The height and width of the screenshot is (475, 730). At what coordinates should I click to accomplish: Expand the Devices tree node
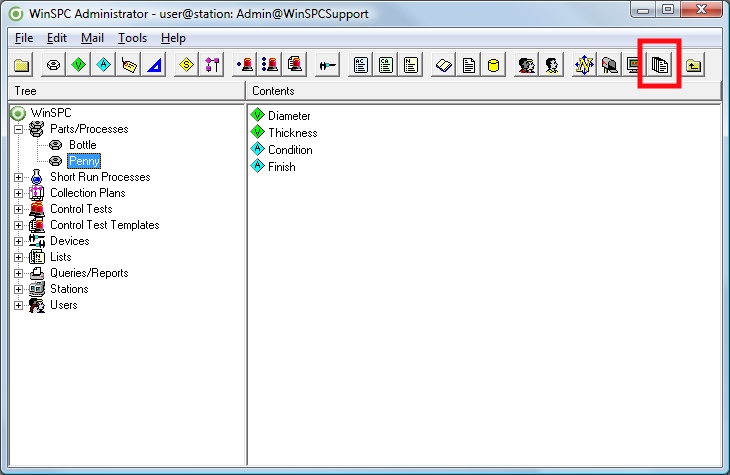[x=18, y=241]
